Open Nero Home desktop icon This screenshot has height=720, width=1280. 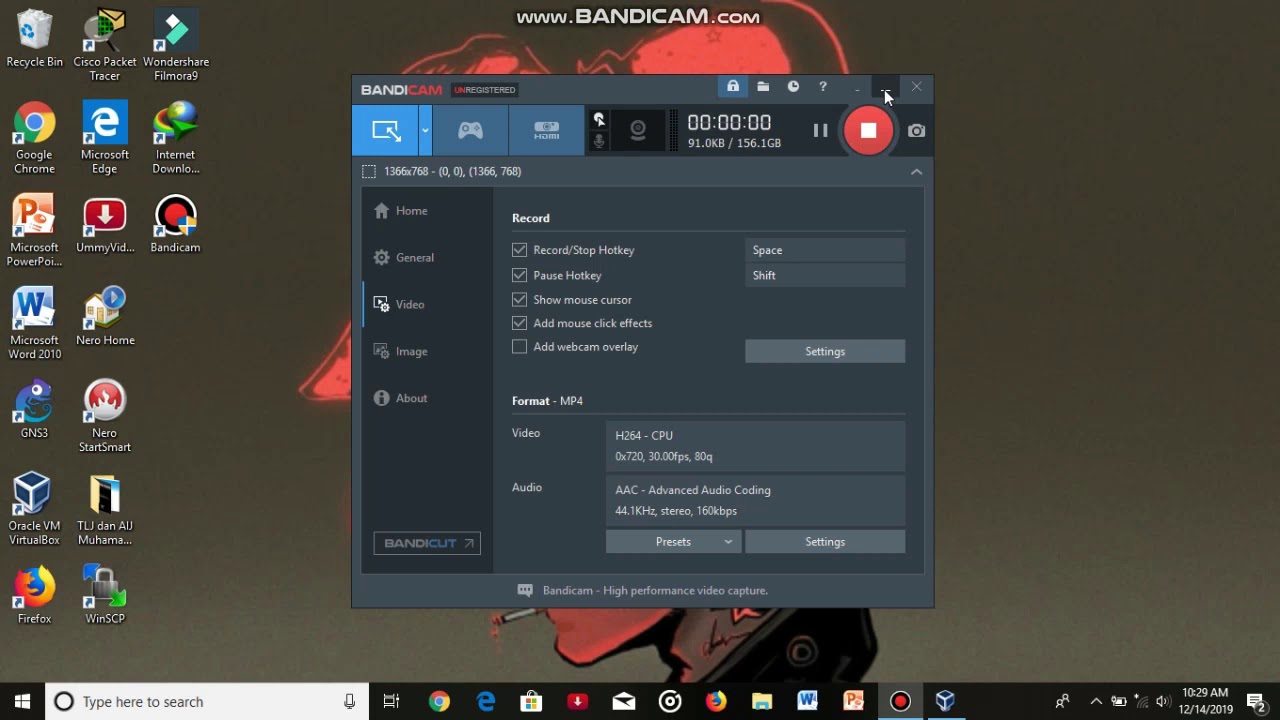pos(105,318)
